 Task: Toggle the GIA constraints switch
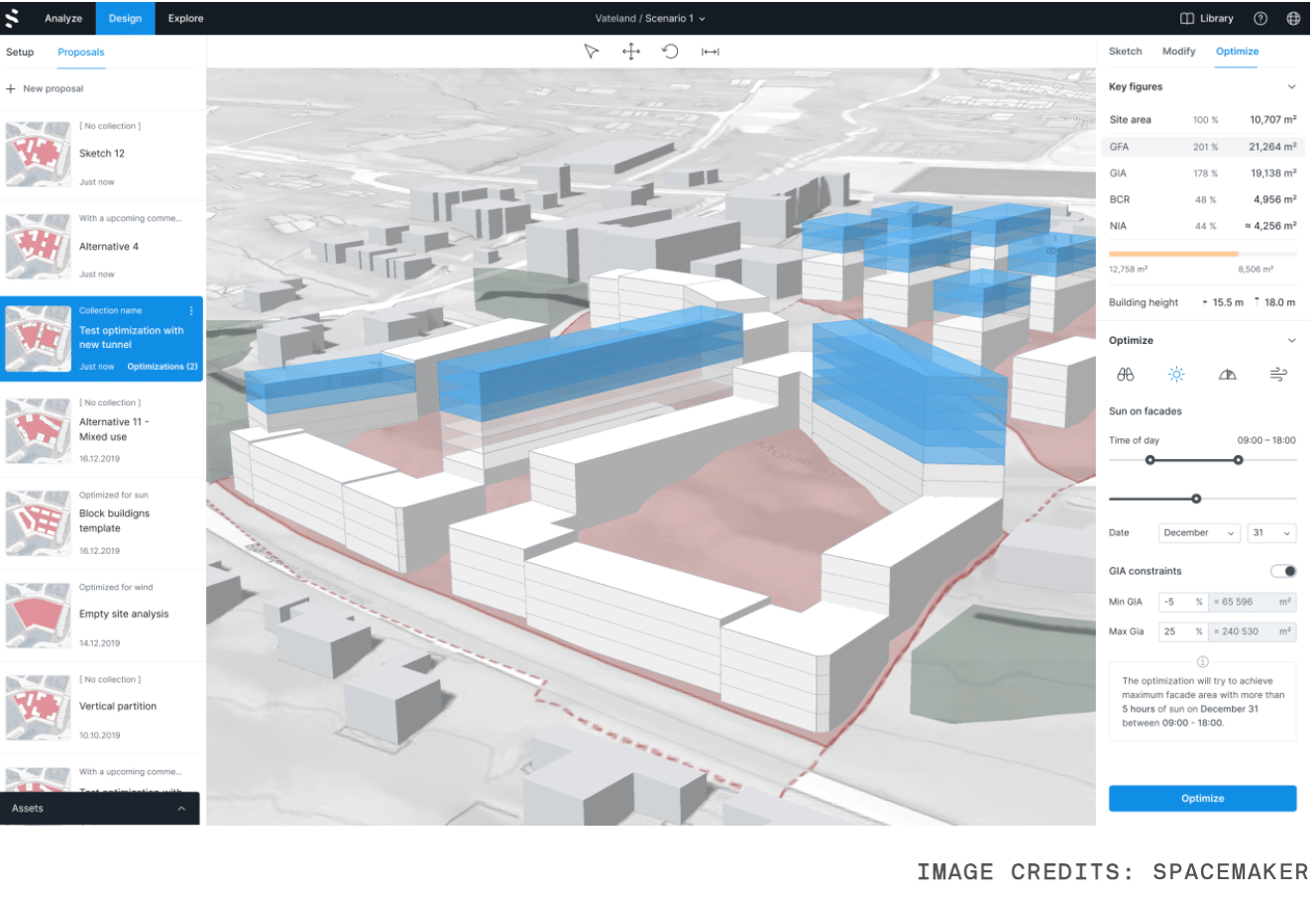pyautogui.click(x=1283, y=571)
